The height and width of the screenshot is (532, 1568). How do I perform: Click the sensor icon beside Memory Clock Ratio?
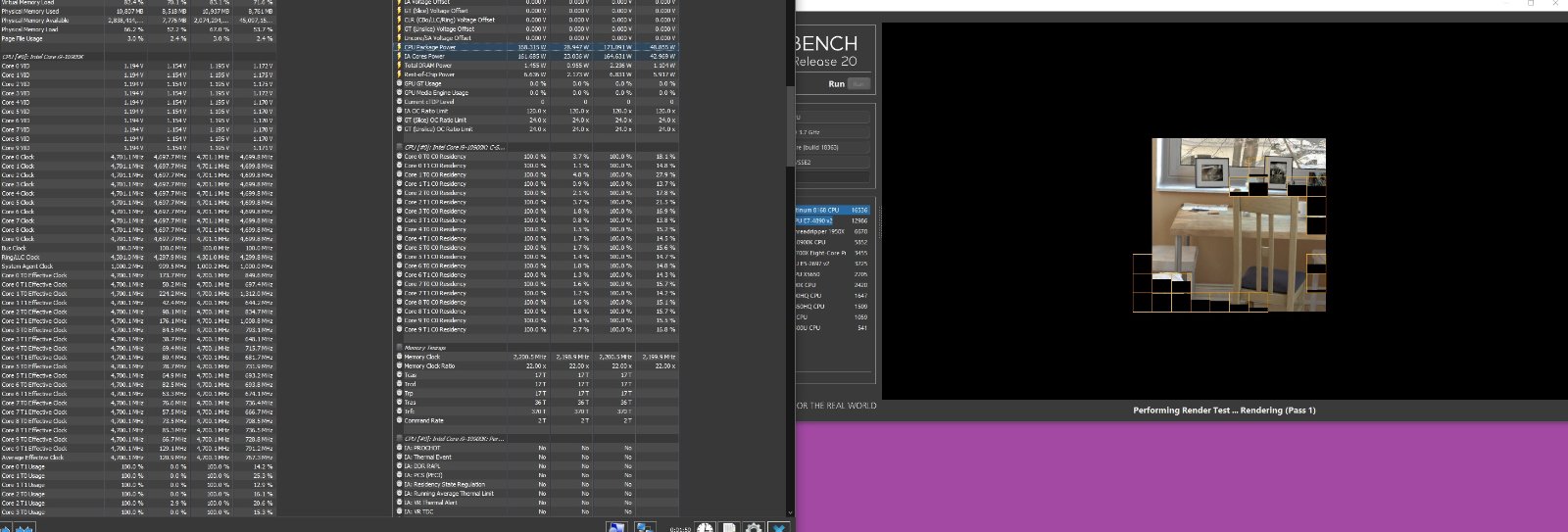point(400,365)
